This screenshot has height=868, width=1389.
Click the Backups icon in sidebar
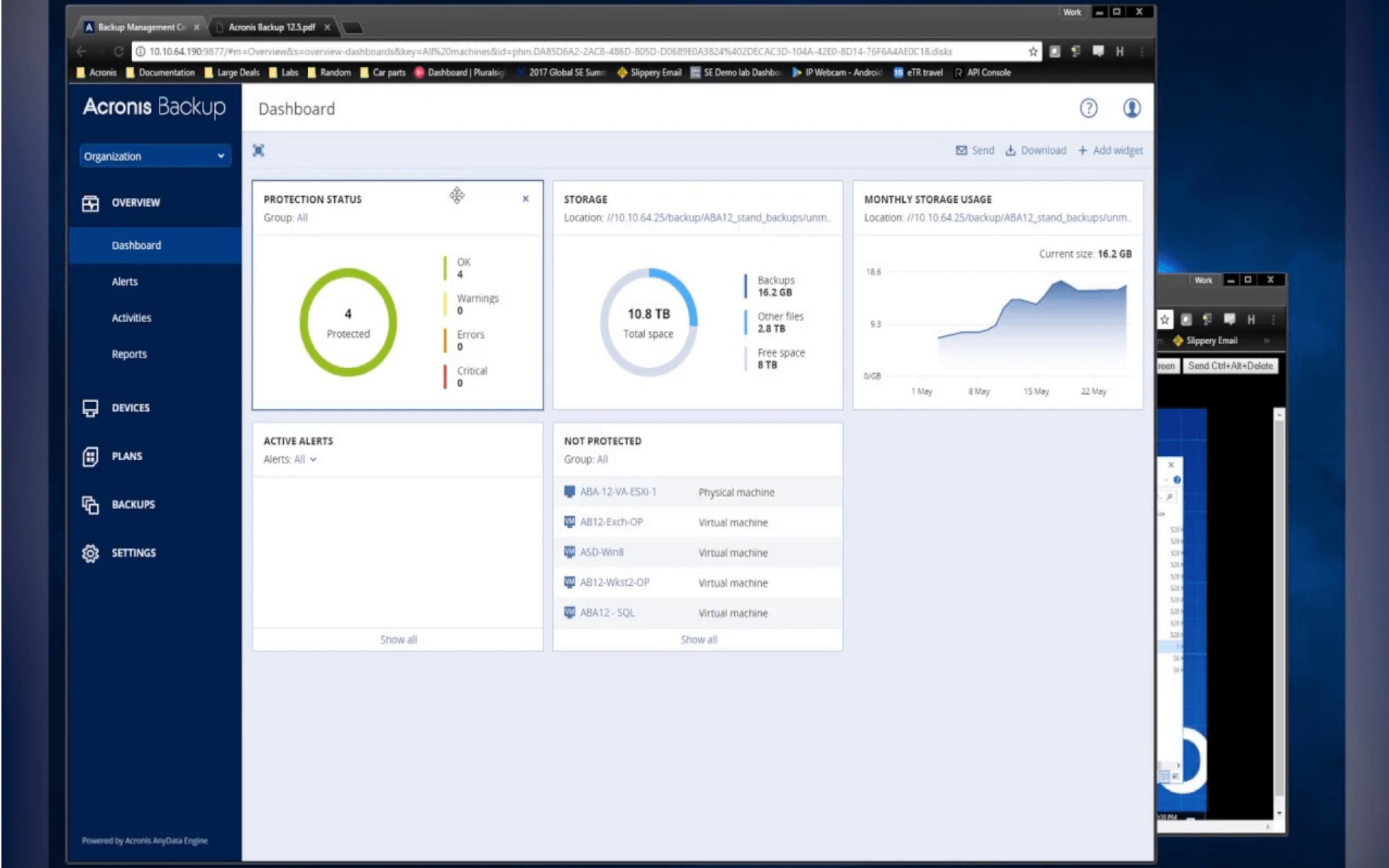(90, 504)
